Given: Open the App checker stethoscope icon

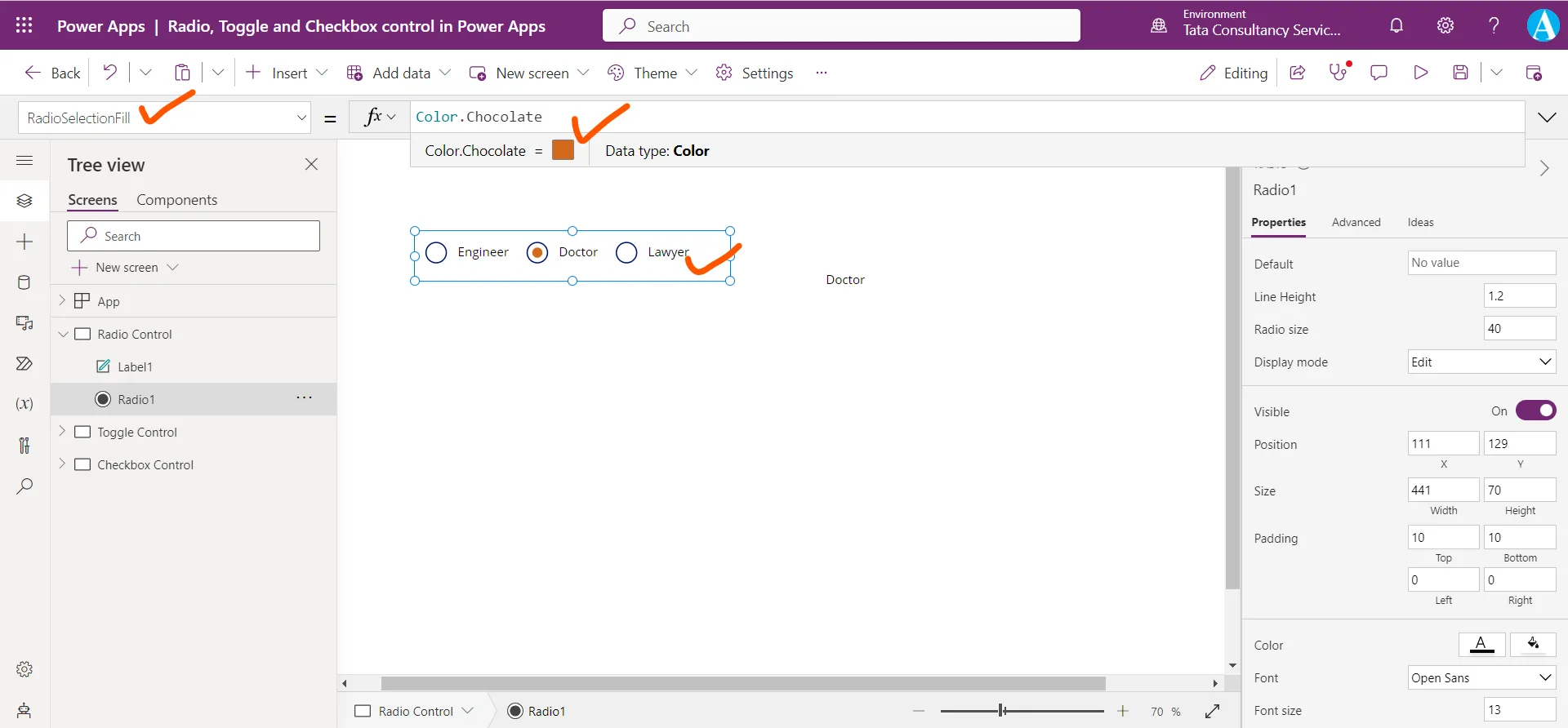Looking at the screenshot, I should (x=1339, y=72).
